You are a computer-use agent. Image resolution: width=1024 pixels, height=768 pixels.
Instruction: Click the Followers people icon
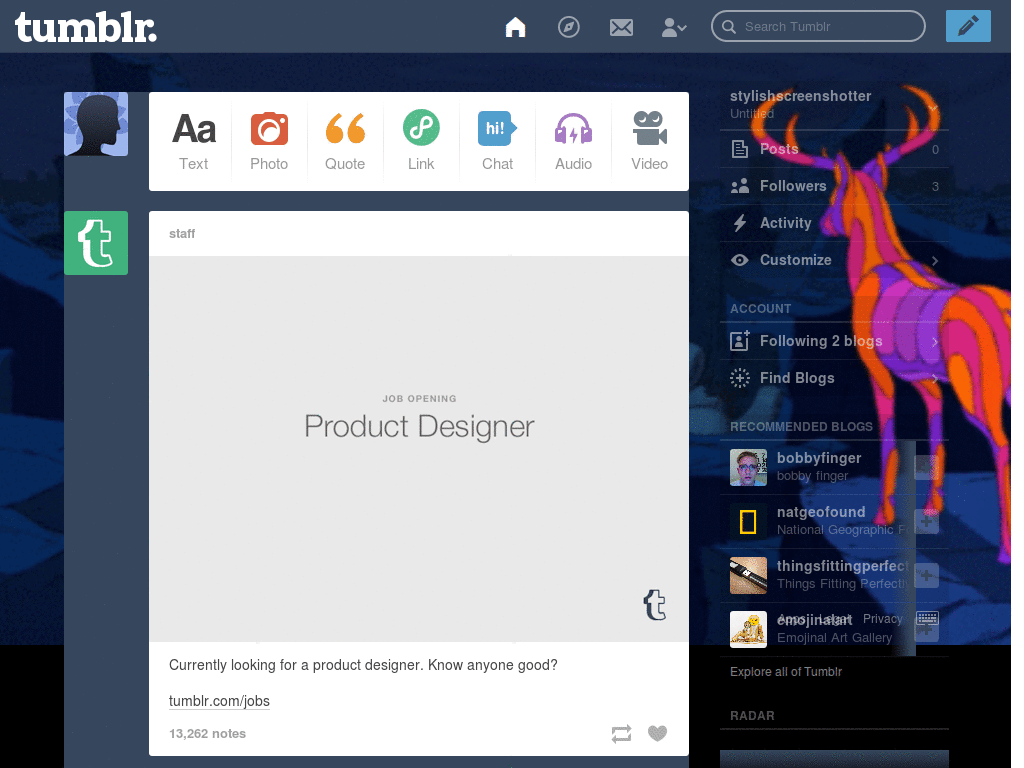point(739,186)
